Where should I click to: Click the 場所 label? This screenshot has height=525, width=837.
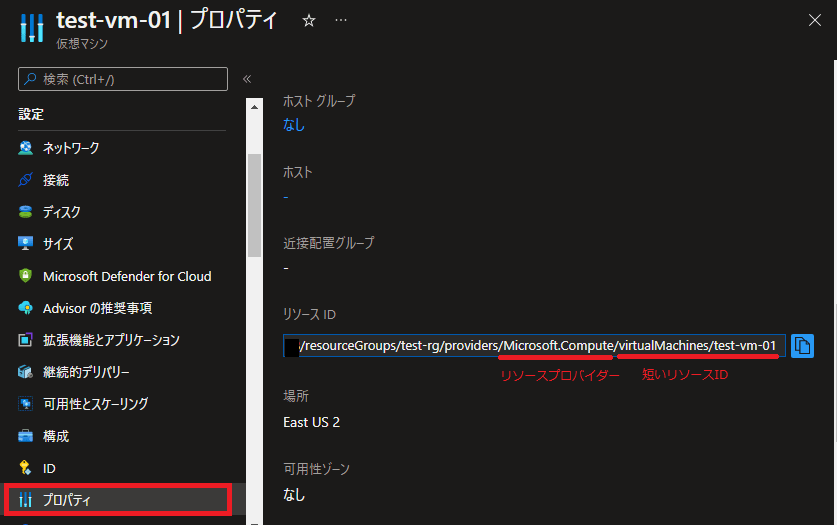296,396
